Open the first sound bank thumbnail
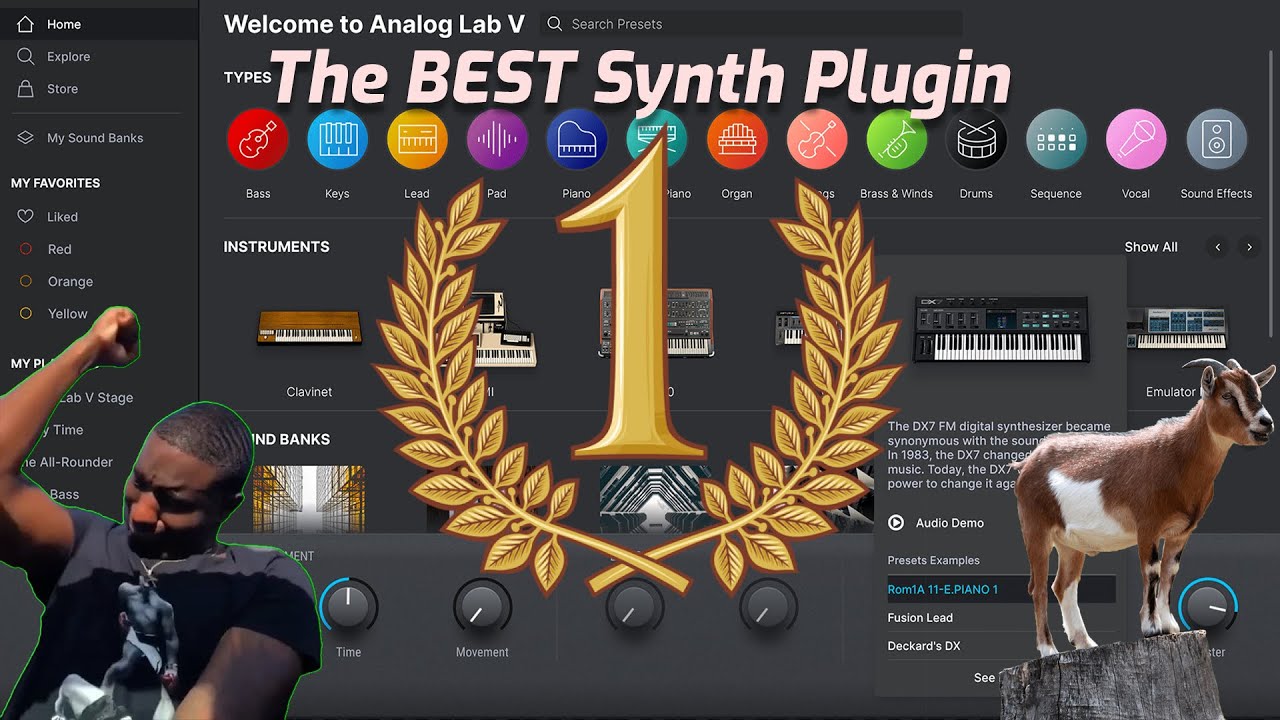 309,498
